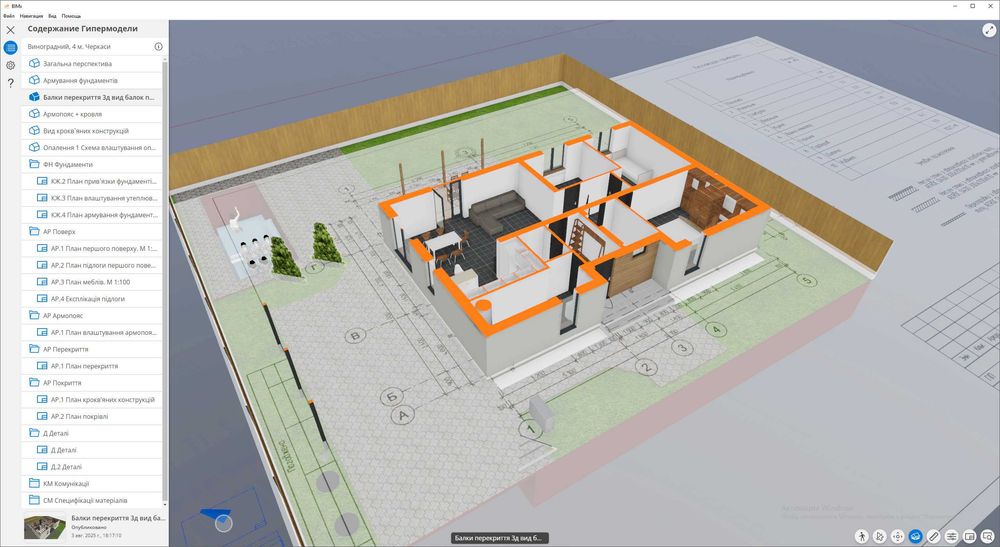Expand the КМ Комунікації folder

(94, 483)
